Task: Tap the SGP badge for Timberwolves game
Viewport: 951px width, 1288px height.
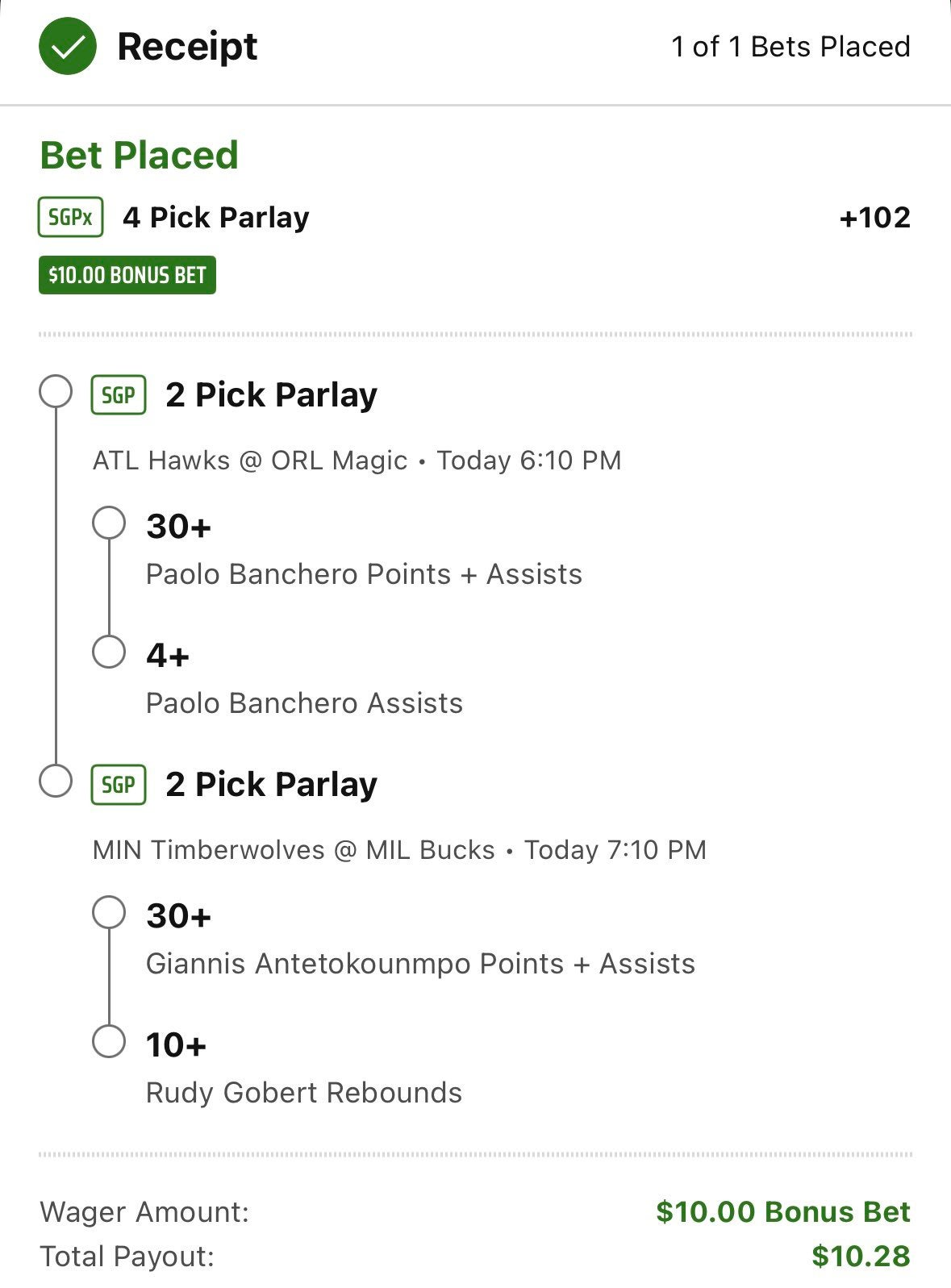Action: point(119,785)
